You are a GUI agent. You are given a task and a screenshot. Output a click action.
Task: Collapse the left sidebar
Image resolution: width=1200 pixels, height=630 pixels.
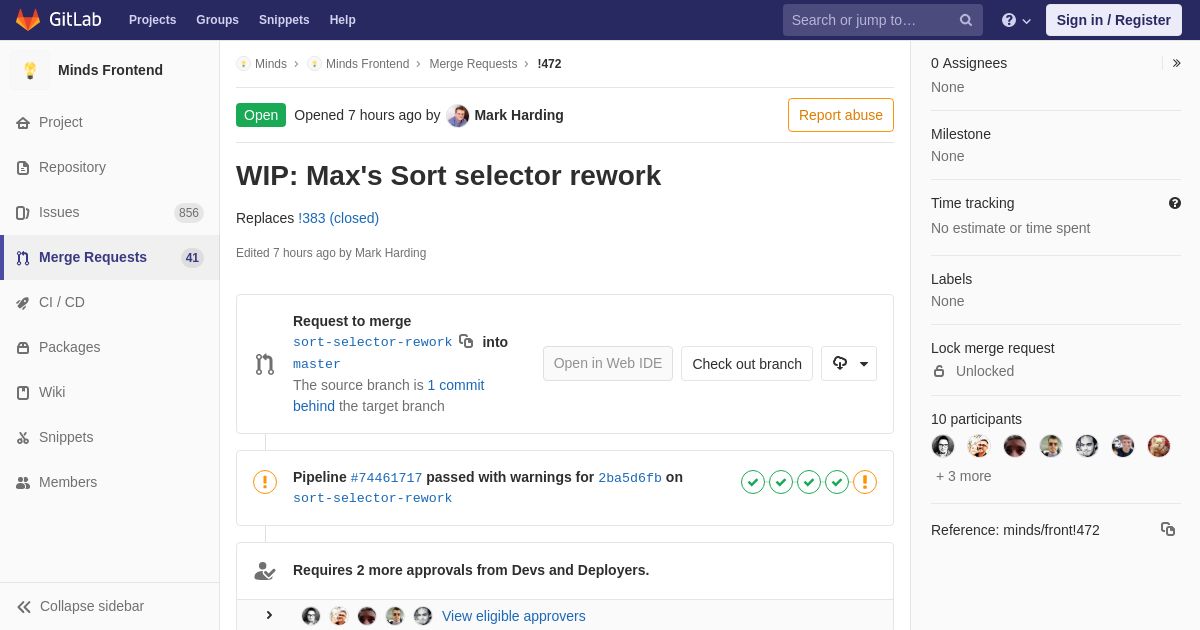click(110, 606)
